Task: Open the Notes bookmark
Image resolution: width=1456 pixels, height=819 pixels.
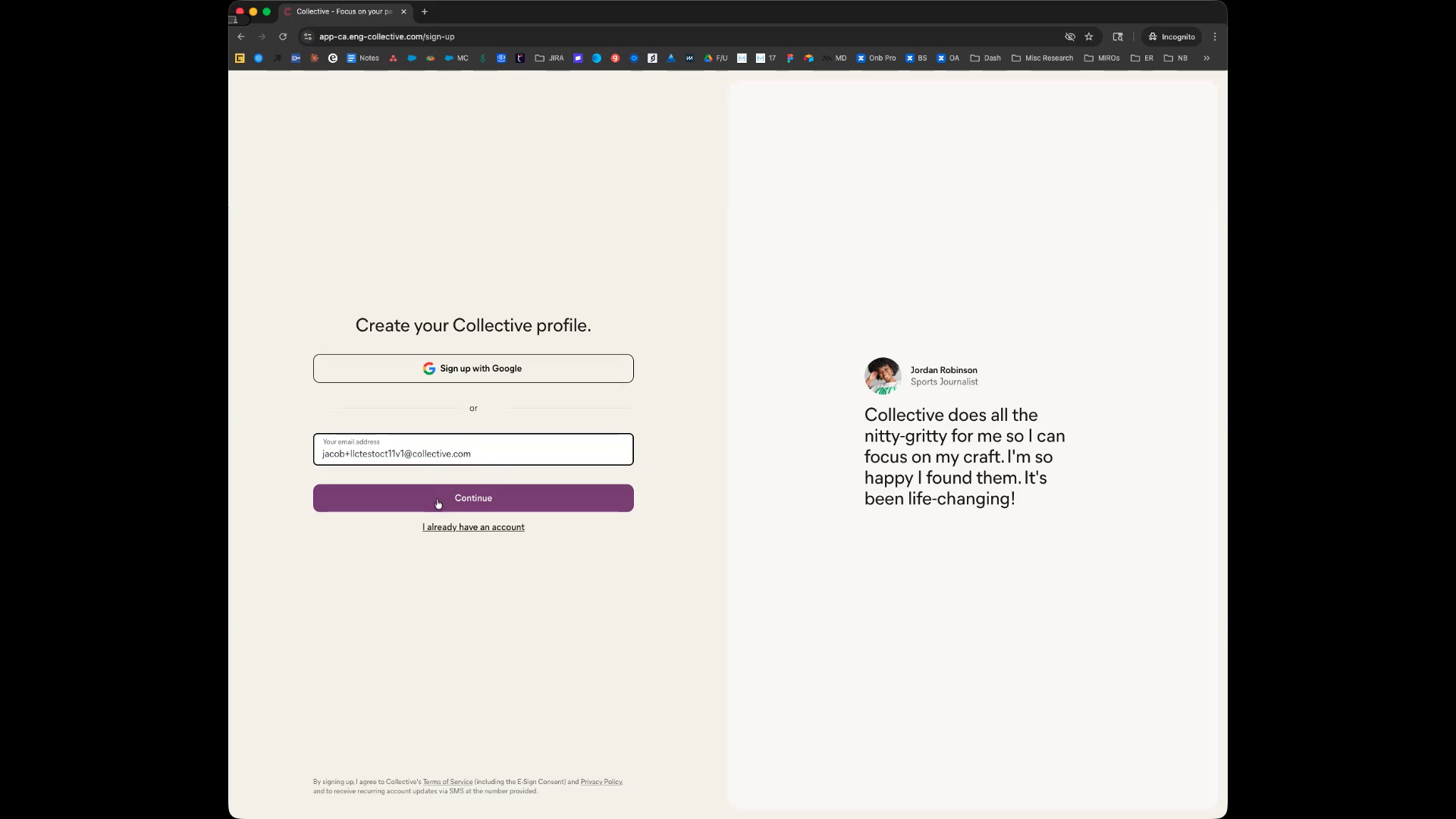Action: [x=362, y=58]
